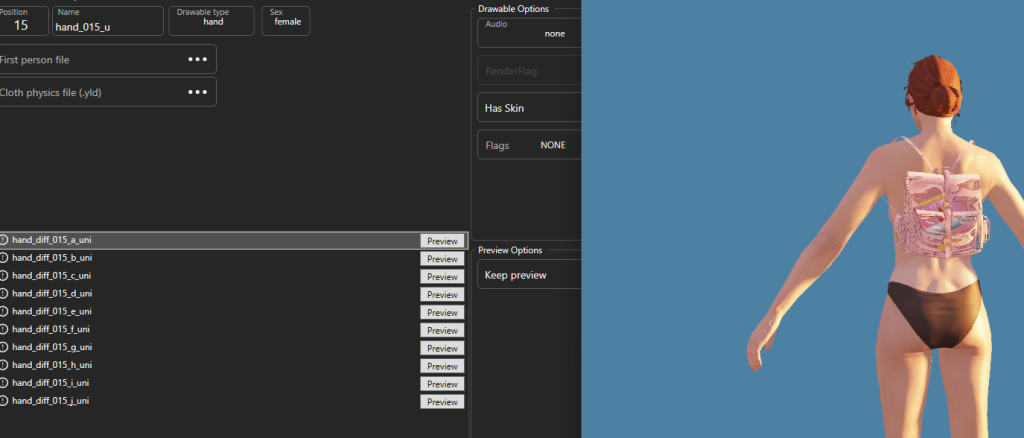1024x438 pixels.
Task: Select texture row hand_diff_015_f_uni
Action: pos(233,329)
